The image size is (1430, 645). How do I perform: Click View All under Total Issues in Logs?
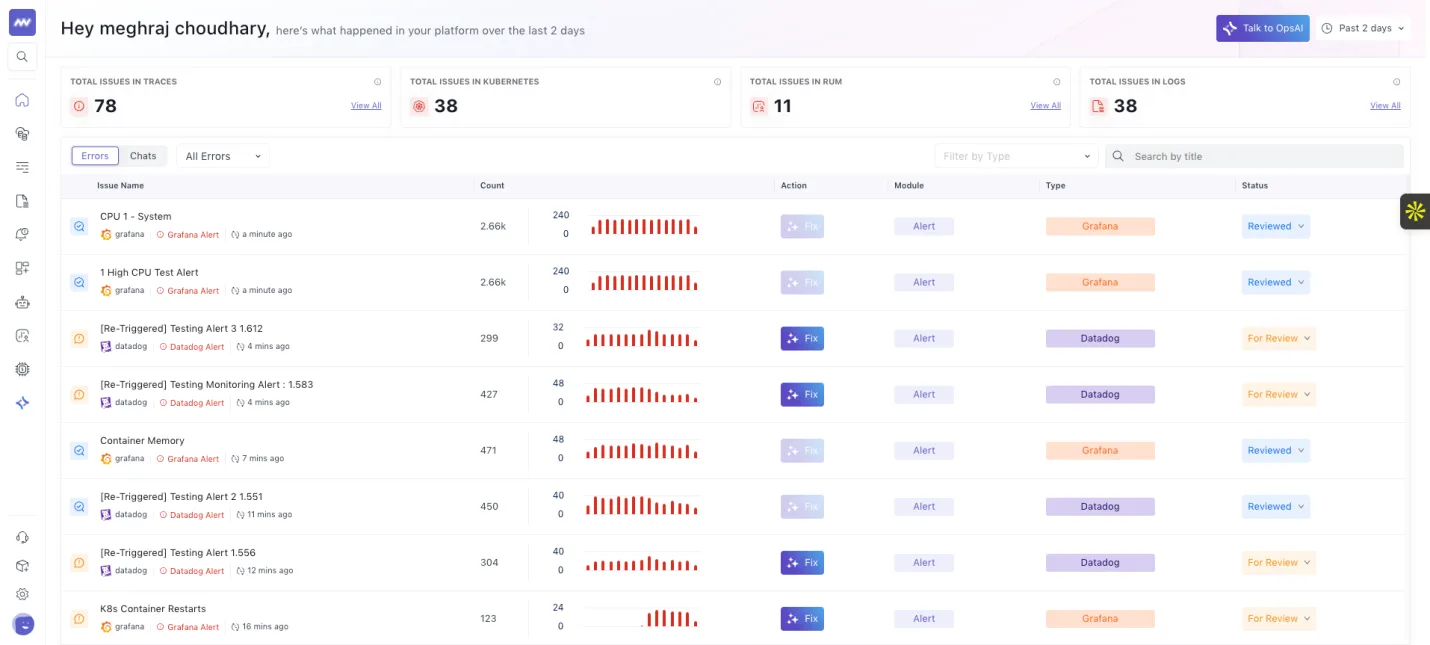1385,106
